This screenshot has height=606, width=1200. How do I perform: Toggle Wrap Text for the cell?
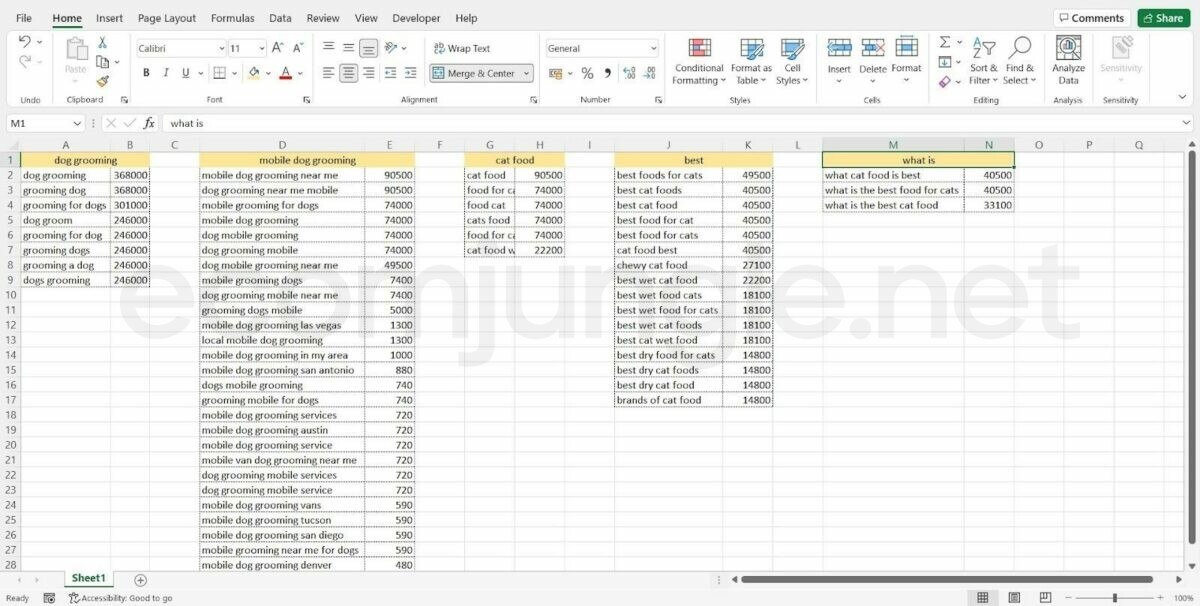460,48
